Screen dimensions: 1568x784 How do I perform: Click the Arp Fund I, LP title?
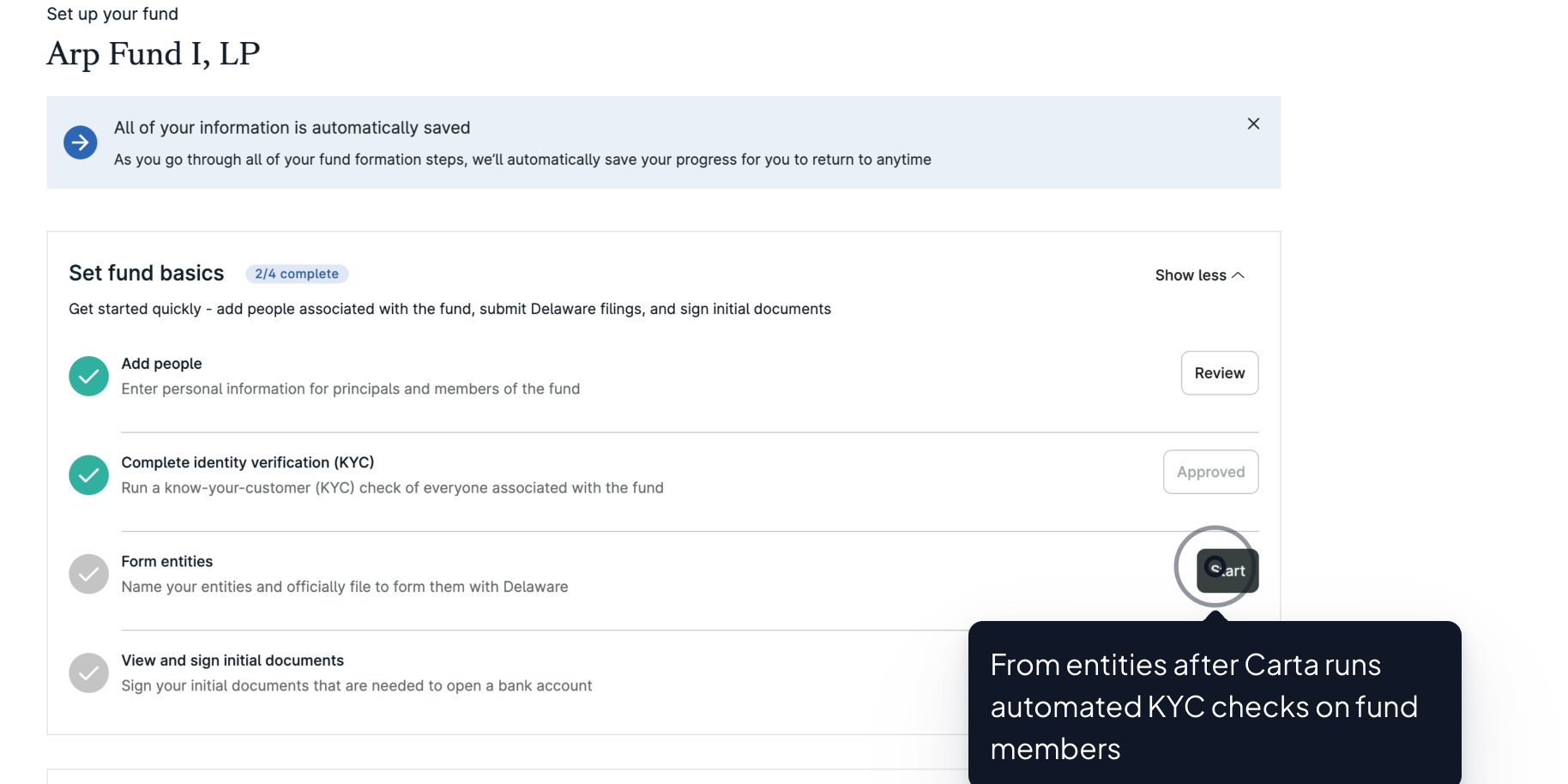[x=154, y=53]
